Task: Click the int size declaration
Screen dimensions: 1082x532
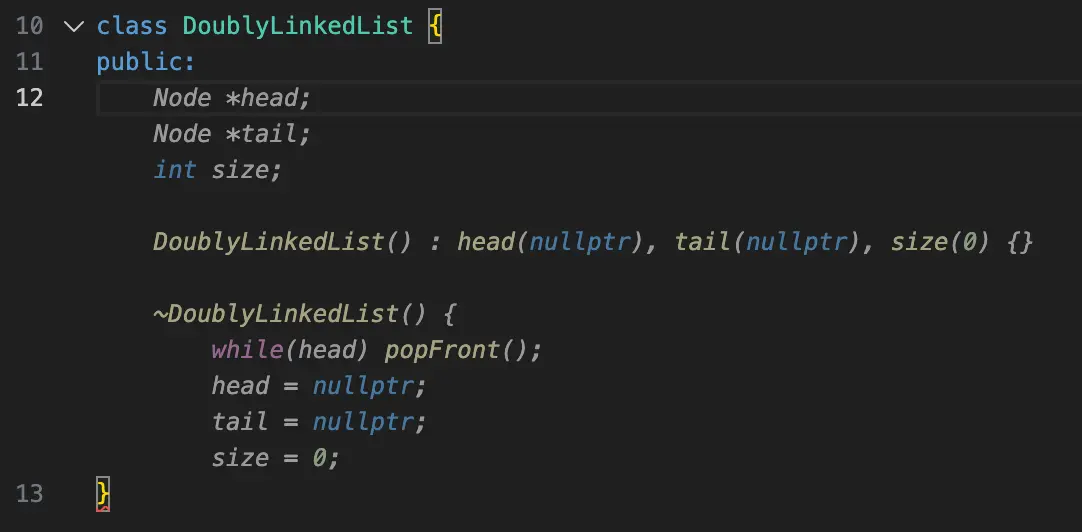Action: pyautogui.click(x=218, y=170)
